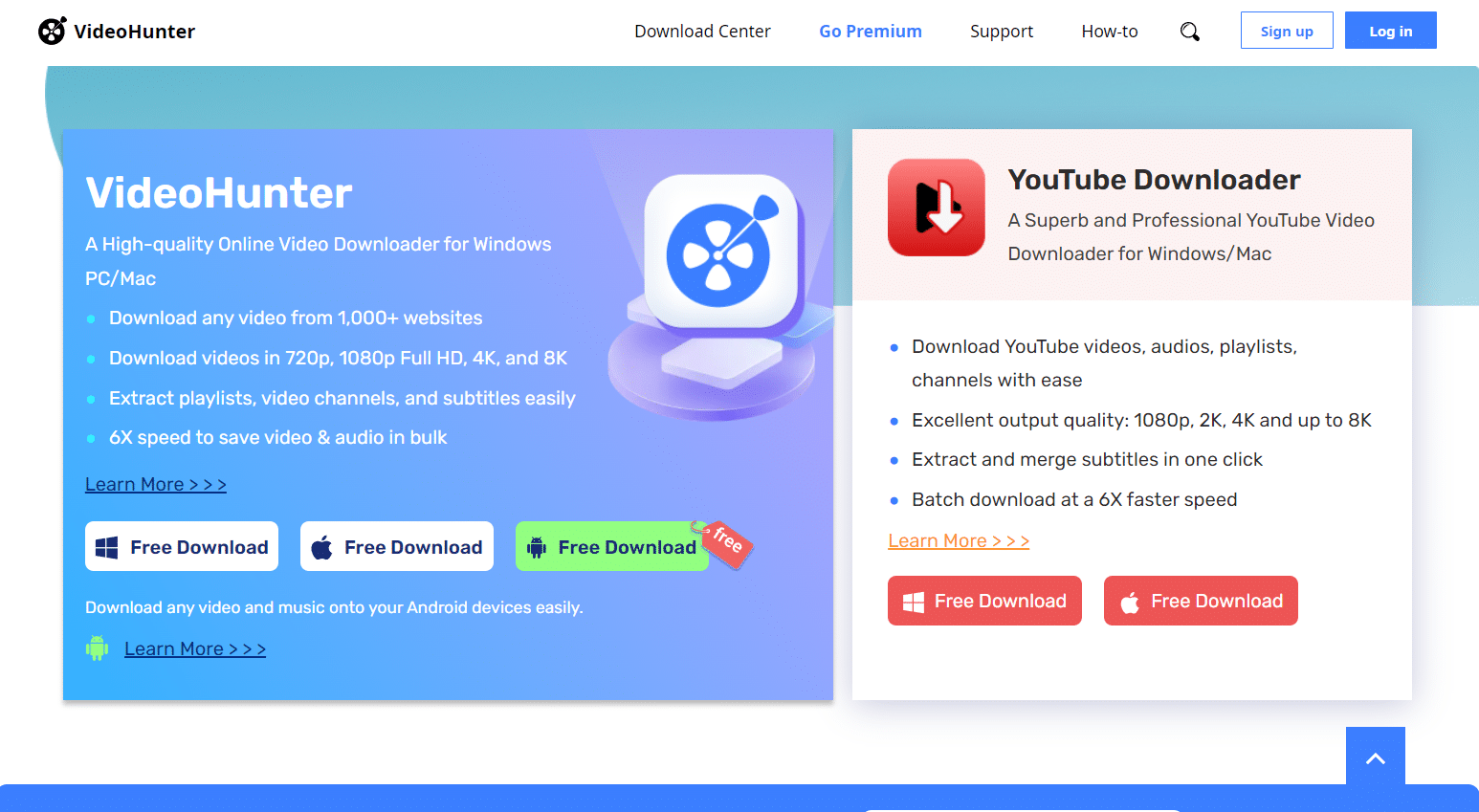Click the VideoHunter brand name in header
The height and width of the screenshot is (812, 1479).
click(134, 32)
